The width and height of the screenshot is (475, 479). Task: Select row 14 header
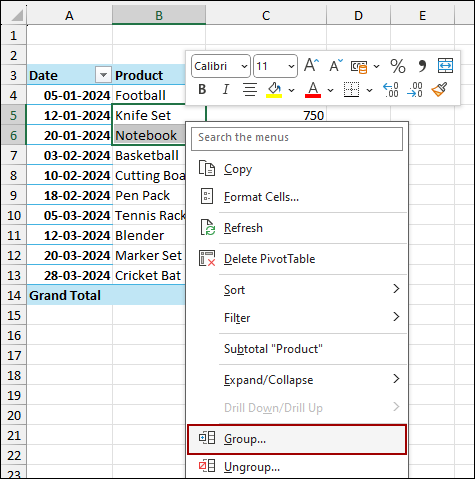[14, 295]
